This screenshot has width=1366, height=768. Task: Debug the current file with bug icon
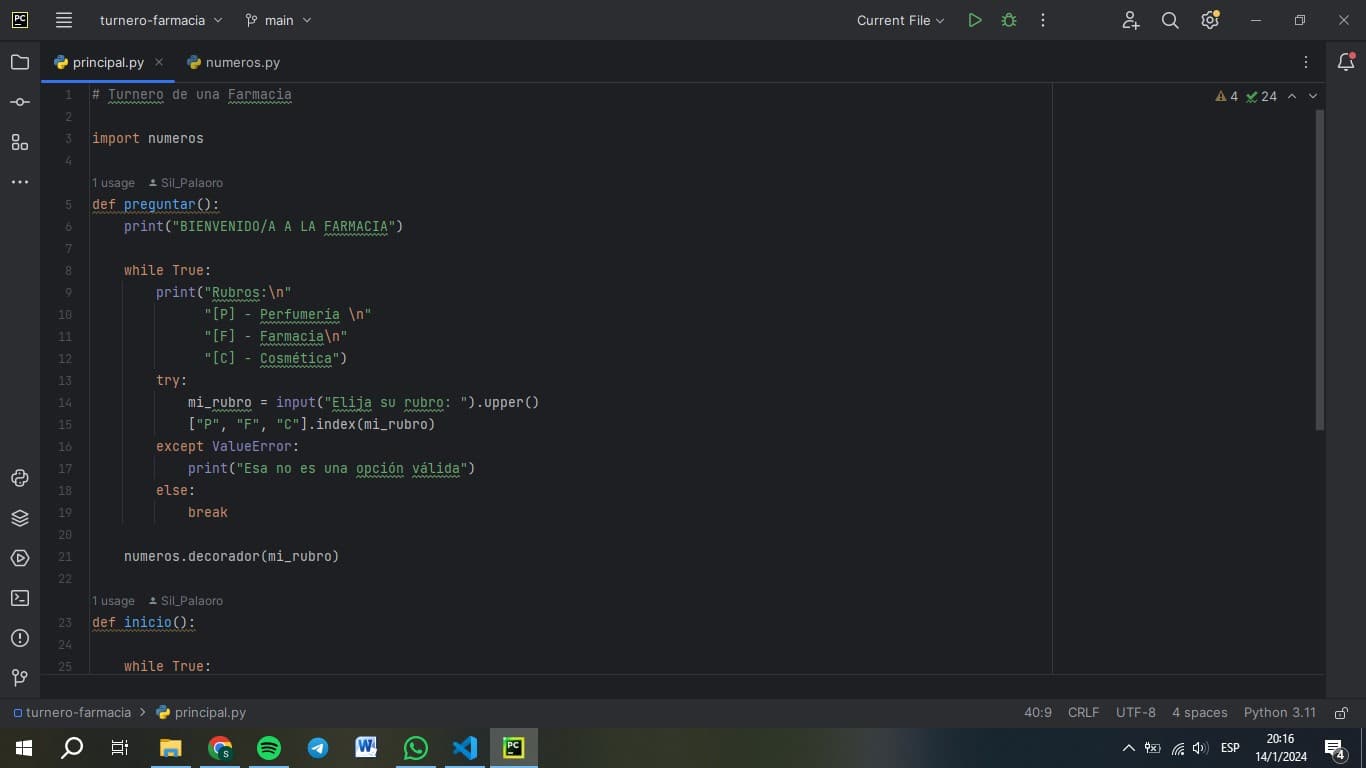[x=1009, y=20]
